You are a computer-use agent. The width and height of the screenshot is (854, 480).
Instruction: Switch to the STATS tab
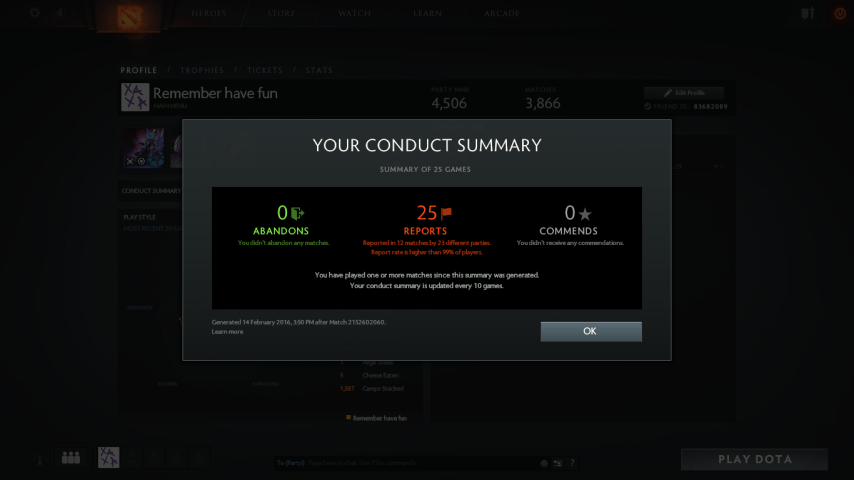(x=319, y=70)
